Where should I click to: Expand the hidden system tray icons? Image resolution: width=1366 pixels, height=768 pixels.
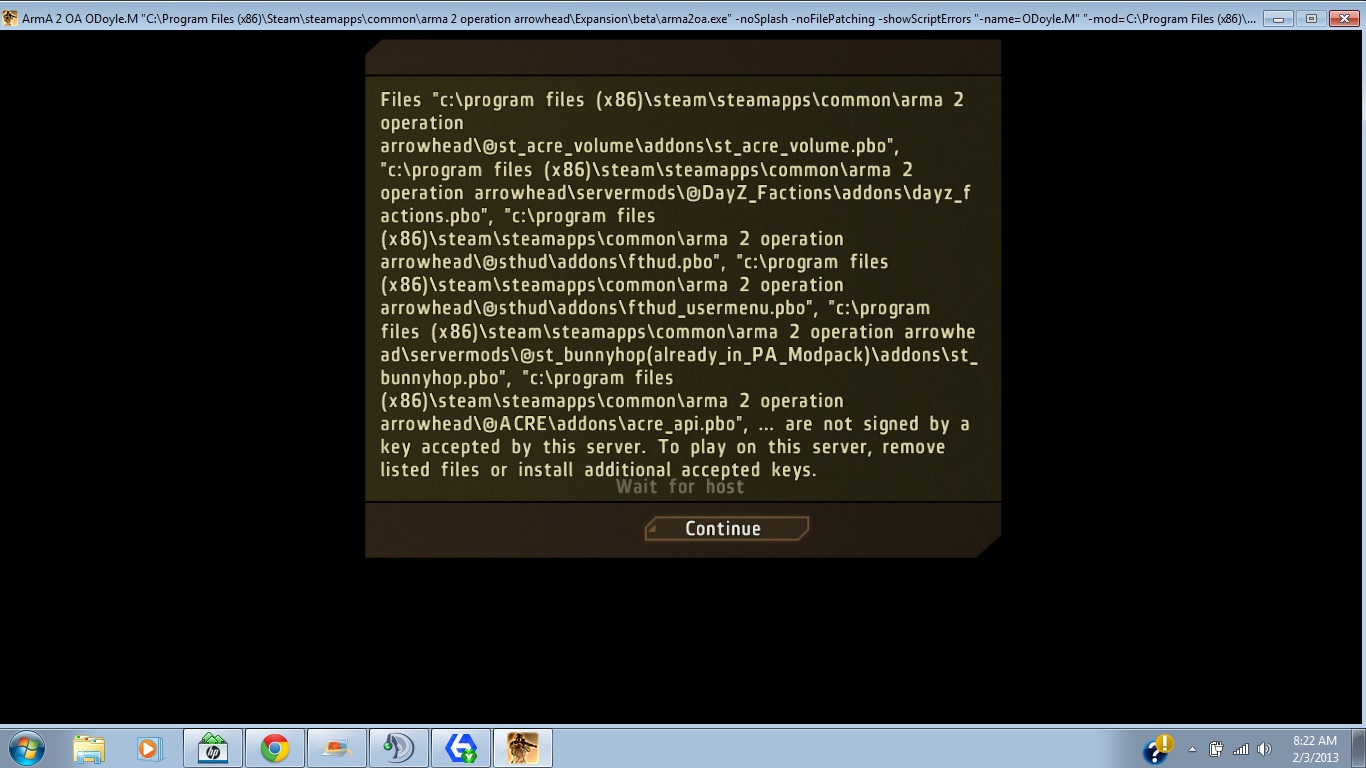tap(1192, 749)
